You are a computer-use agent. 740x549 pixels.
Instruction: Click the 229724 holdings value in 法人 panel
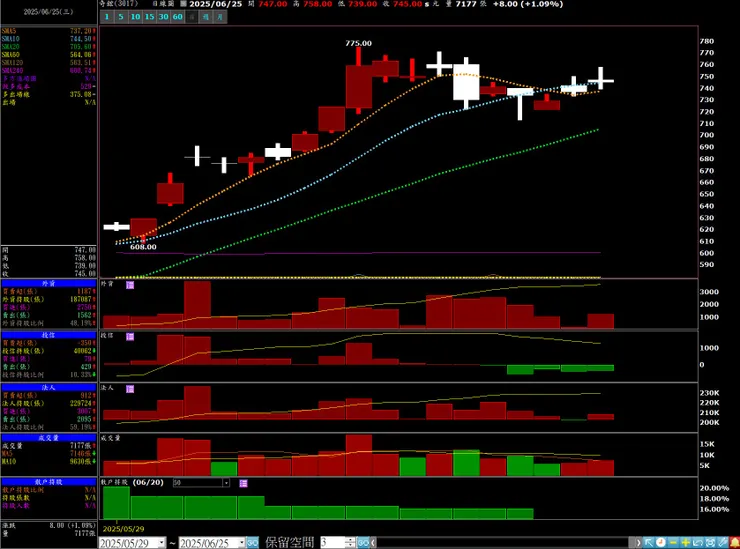click(81, 404)
